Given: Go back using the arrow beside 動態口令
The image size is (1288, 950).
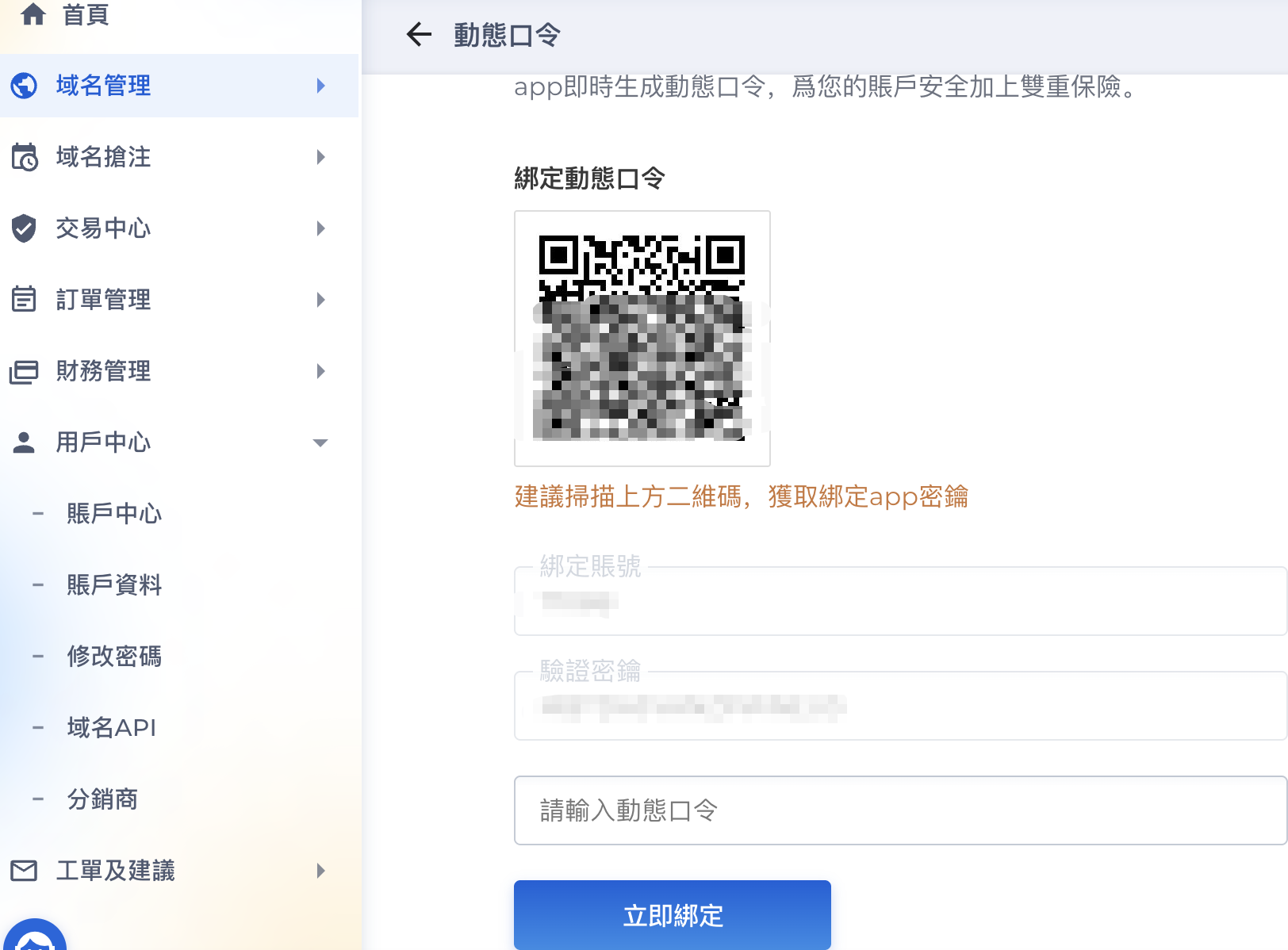Looking at the screenshot, I should [x=419, y=34].
